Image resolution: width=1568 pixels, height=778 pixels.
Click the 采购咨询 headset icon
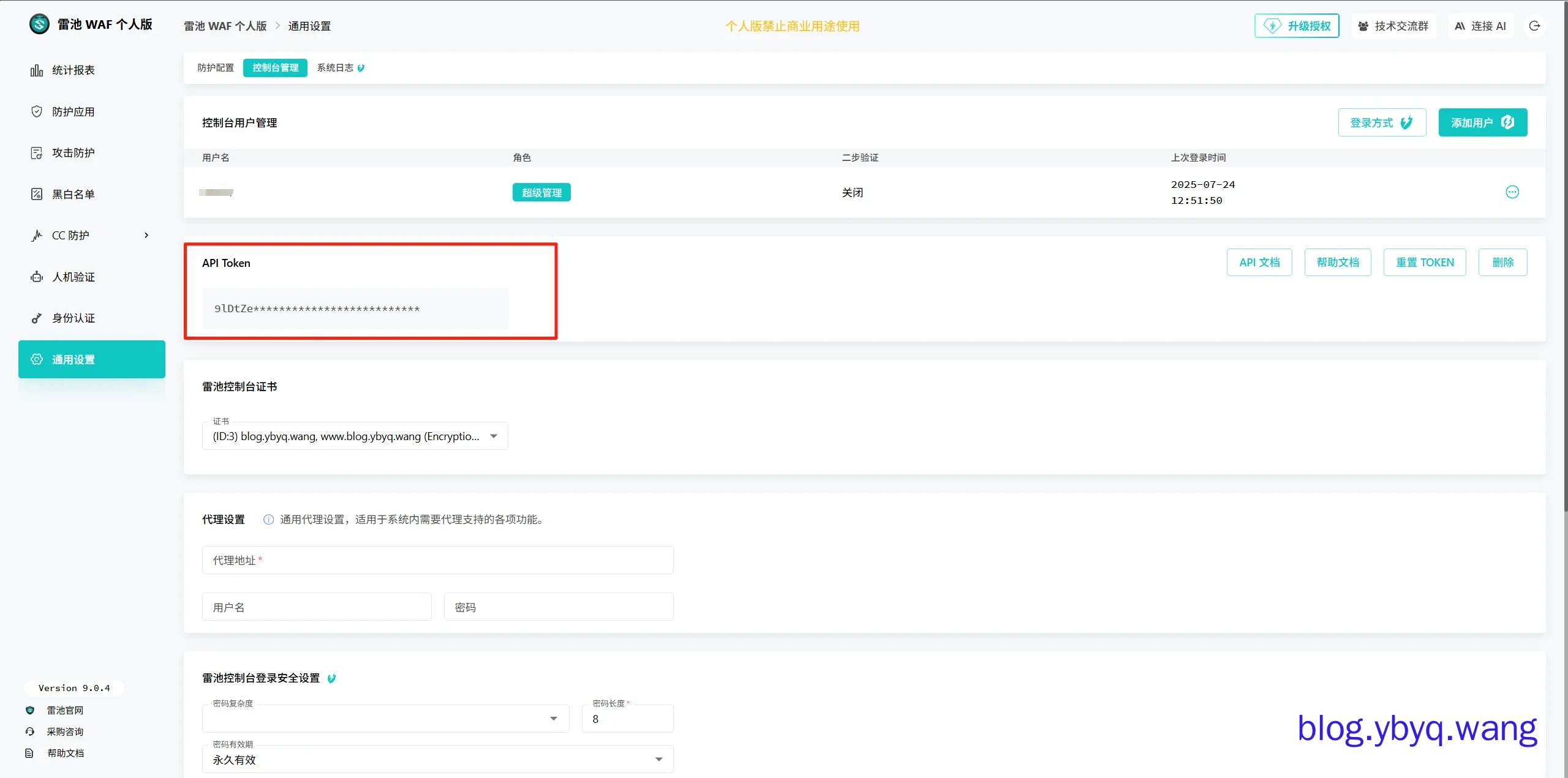[30, 731]
